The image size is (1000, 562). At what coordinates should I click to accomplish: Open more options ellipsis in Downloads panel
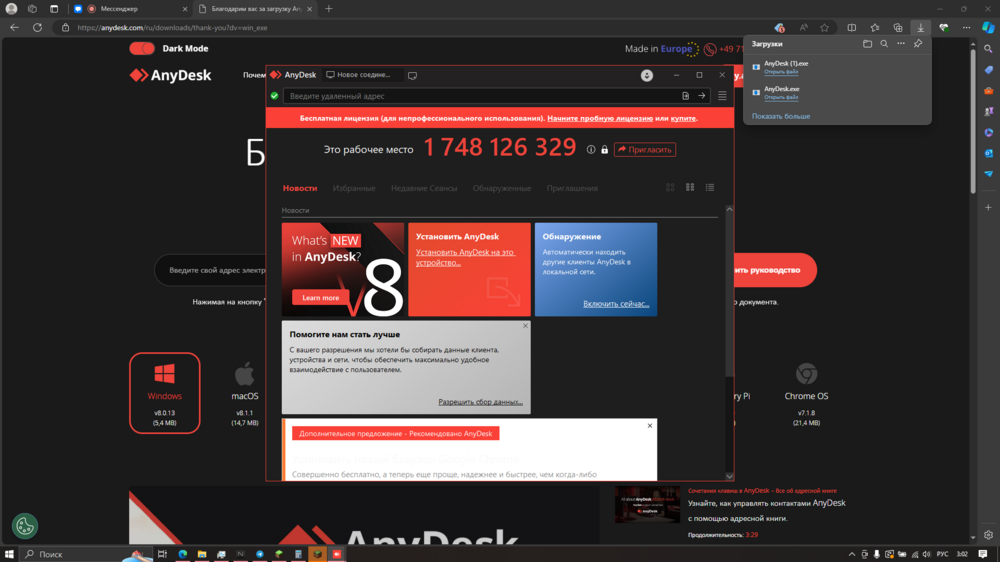tap(901, 44)
